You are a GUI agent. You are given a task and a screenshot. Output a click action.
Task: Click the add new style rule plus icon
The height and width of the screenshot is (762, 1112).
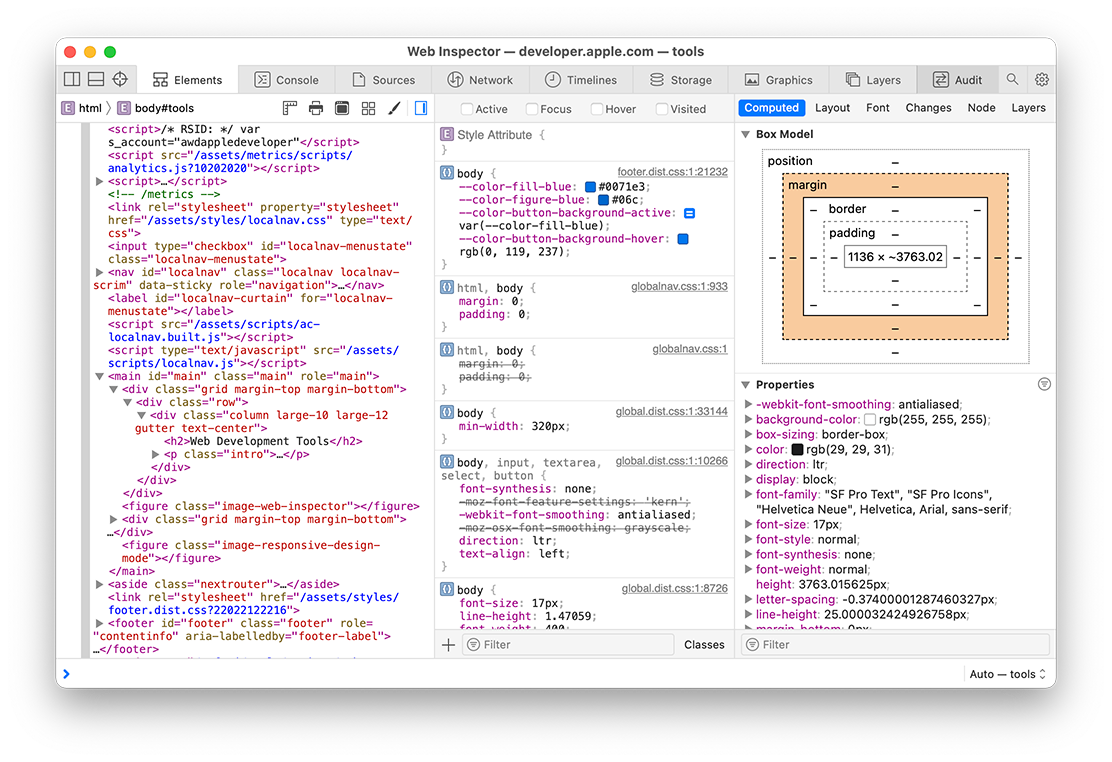(x=448, y=645)
